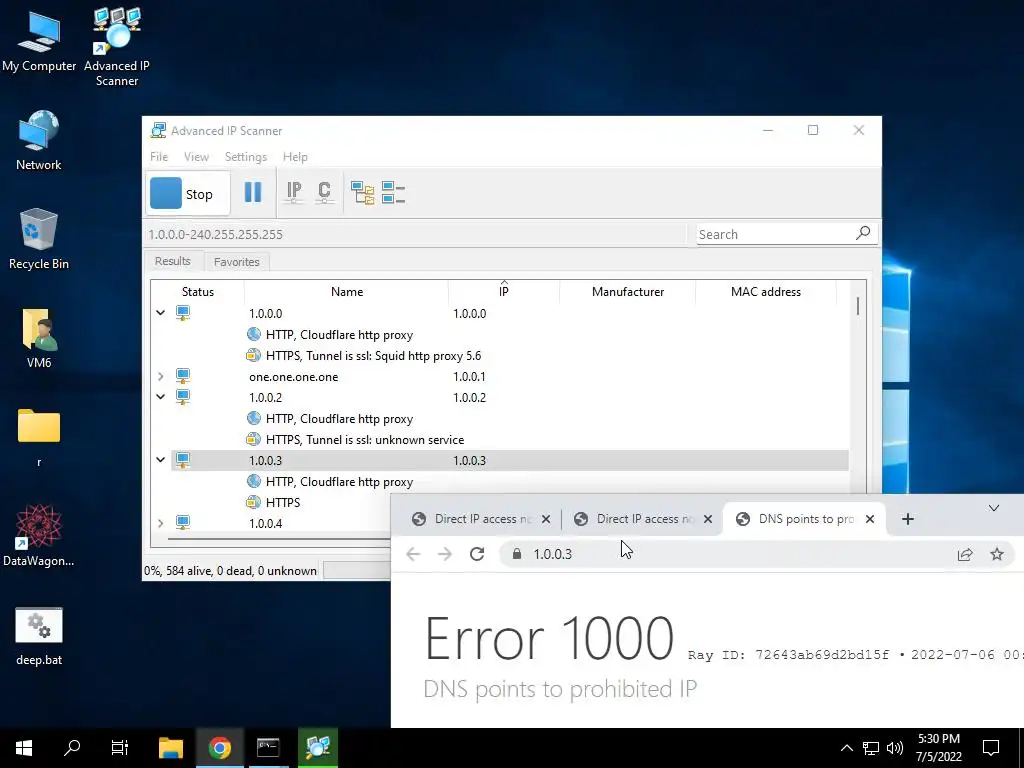This screenshot has width=1024, height=768.
Task: Sort by the Manufacturer column header
Action: (628, 292)
